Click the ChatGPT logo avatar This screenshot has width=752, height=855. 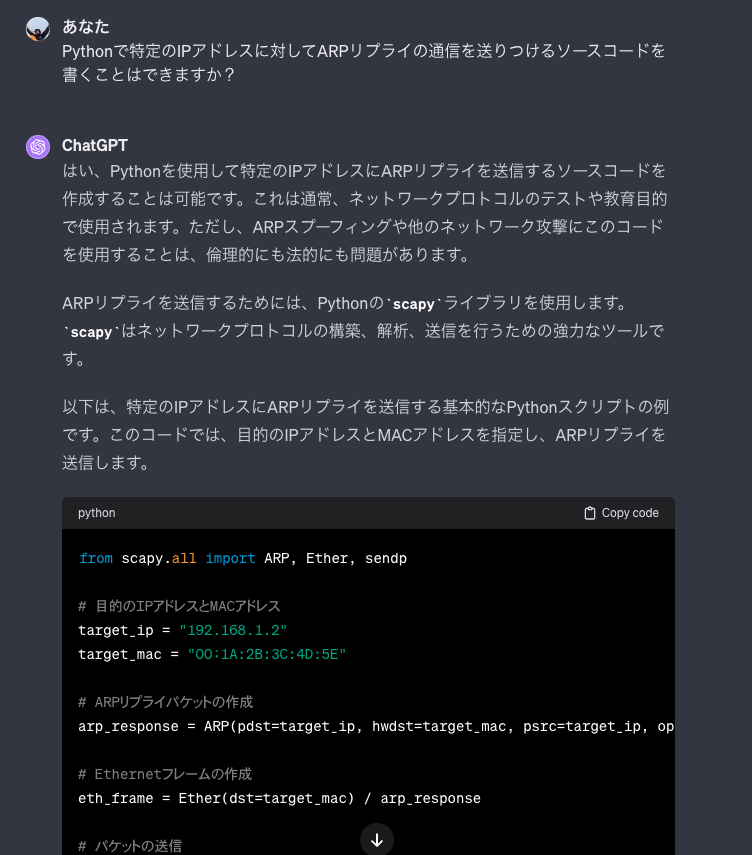(38, 147)
